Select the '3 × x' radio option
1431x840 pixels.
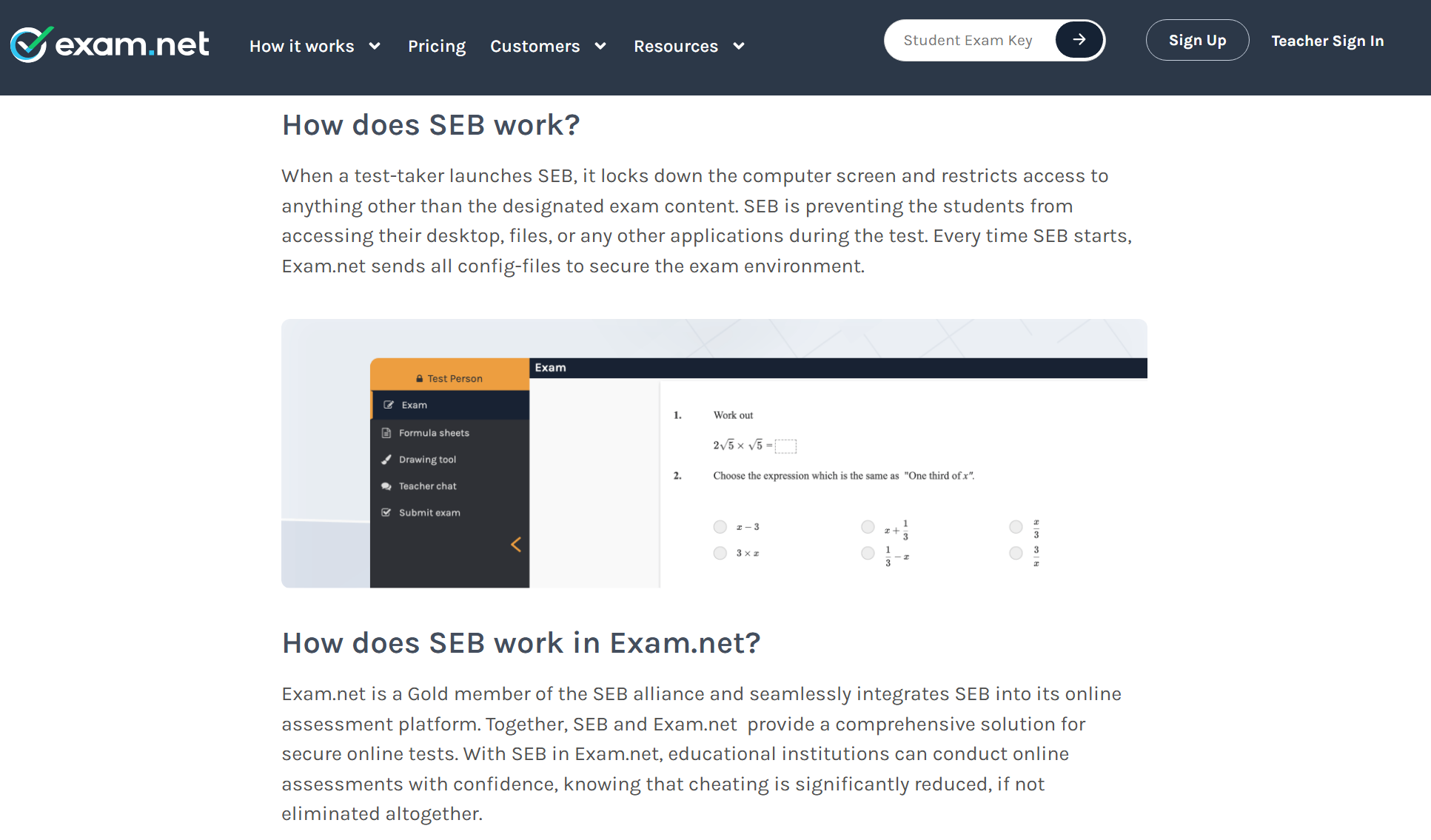point(720,553)
